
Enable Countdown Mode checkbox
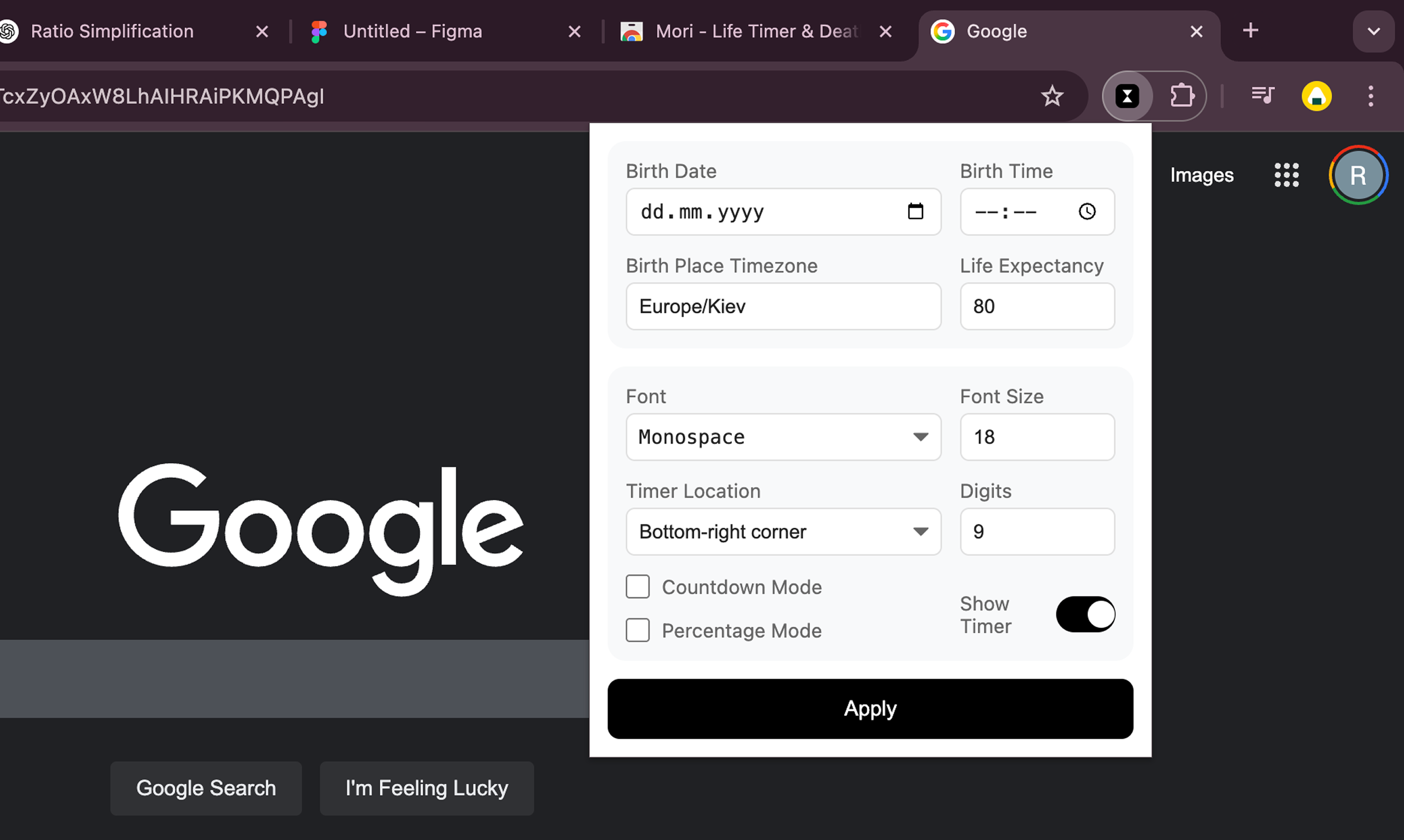pyautogui.click(x=637, y=587)
